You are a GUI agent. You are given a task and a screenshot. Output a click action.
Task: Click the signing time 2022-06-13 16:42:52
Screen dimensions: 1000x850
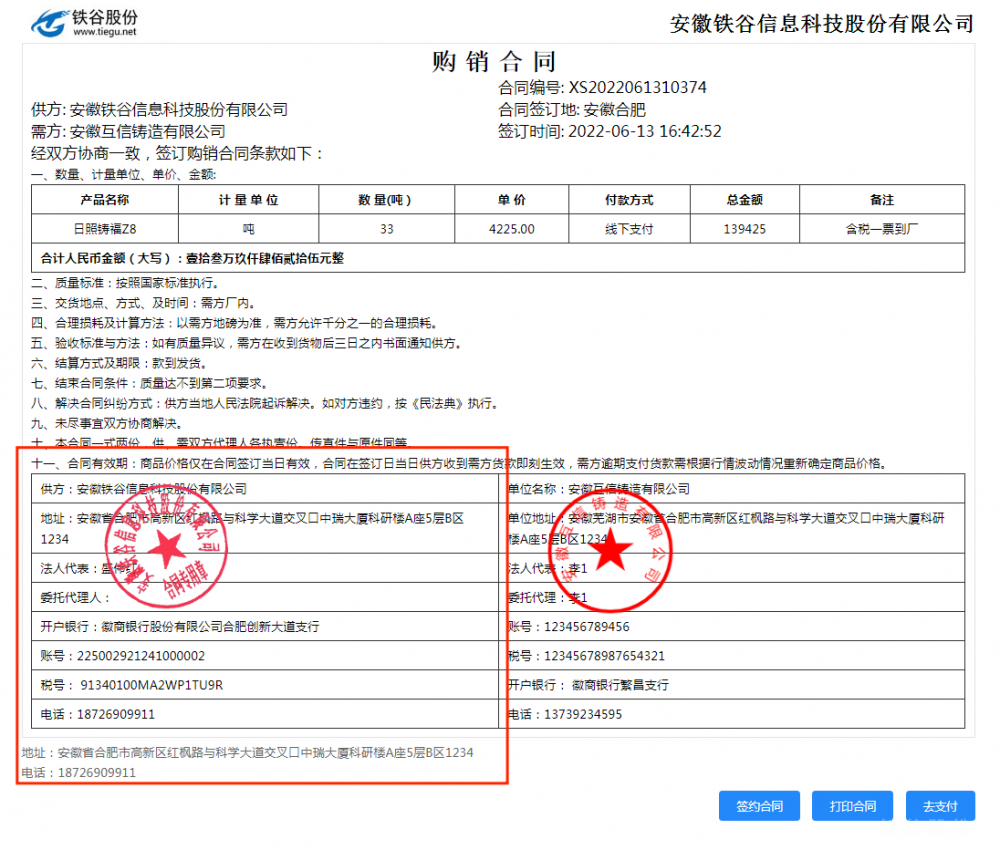click(644, 132)
